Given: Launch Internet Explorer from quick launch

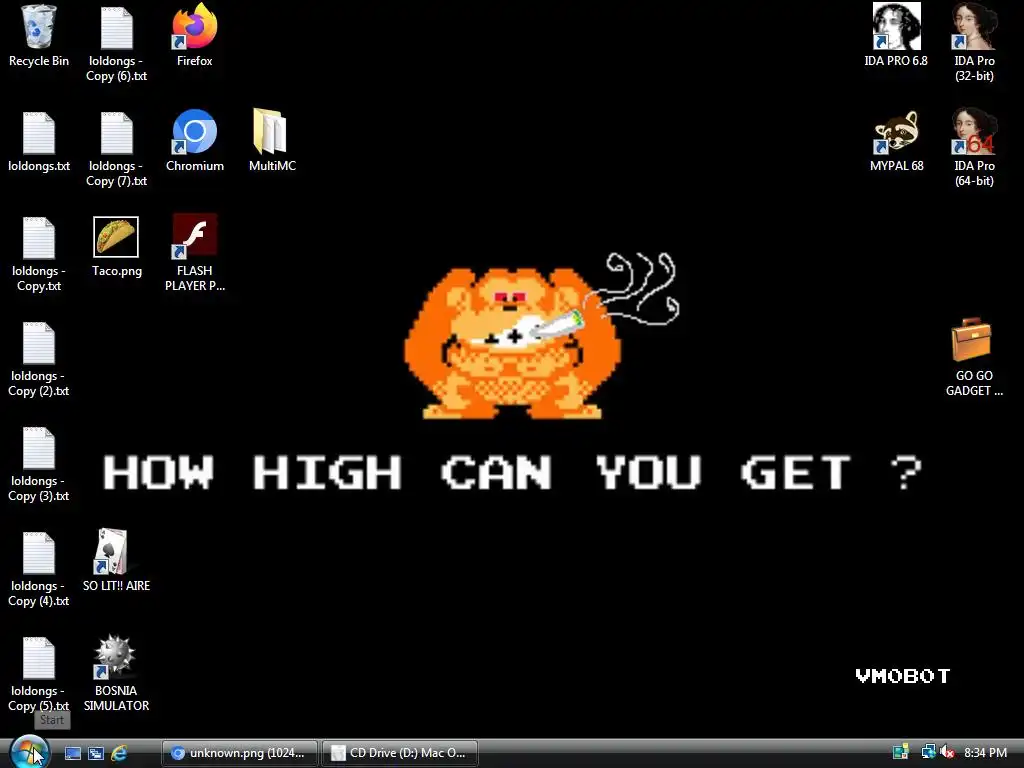Looking at the screenshot, I should coord(119,753).
